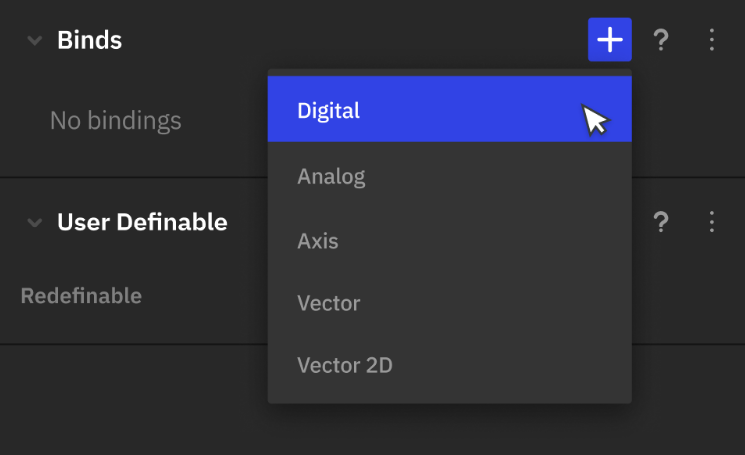Collapse the Binds section chevron

[x=35, y=40]
